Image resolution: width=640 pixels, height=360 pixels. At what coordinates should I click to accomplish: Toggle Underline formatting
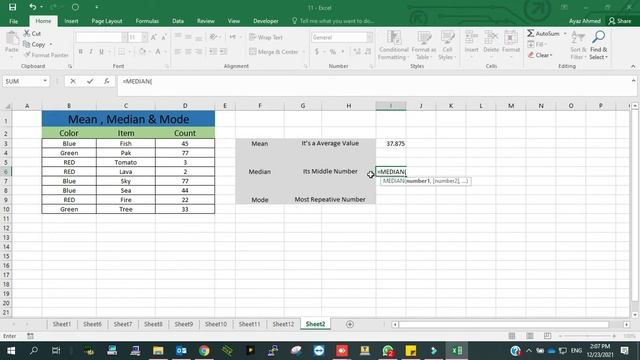tap(101, 51)
